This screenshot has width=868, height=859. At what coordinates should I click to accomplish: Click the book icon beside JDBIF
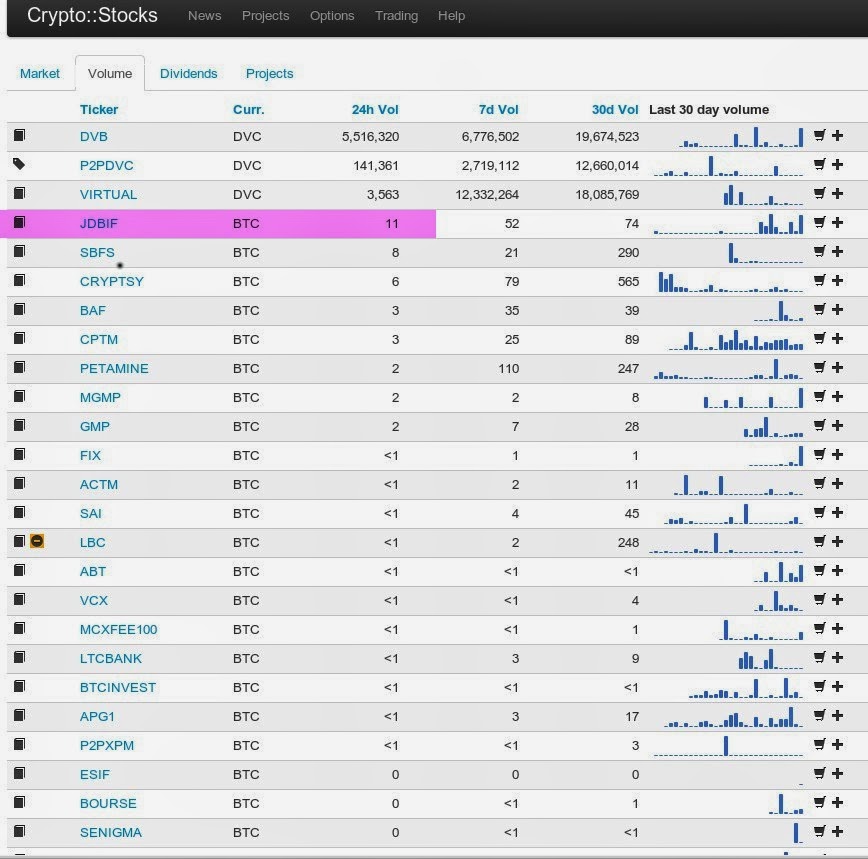click(x=19, y=222)
